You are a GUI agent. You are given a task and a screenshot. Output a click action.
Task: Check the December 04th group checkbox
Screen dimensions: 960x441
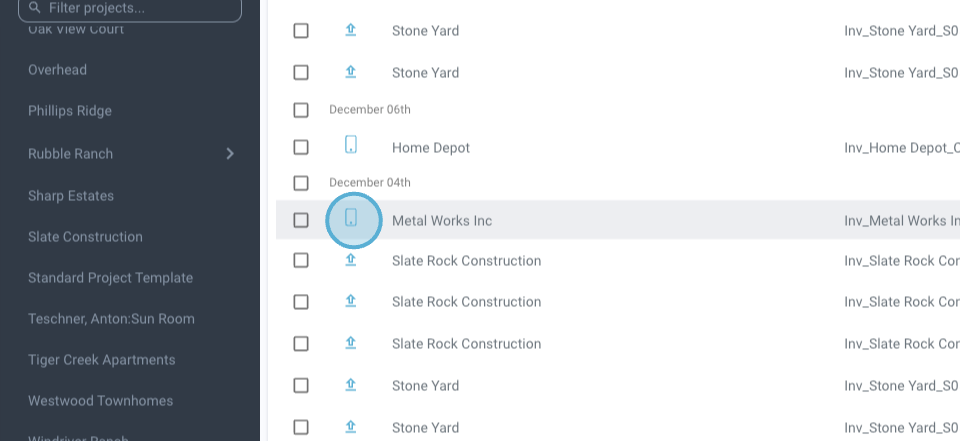(x=301, y=183)
